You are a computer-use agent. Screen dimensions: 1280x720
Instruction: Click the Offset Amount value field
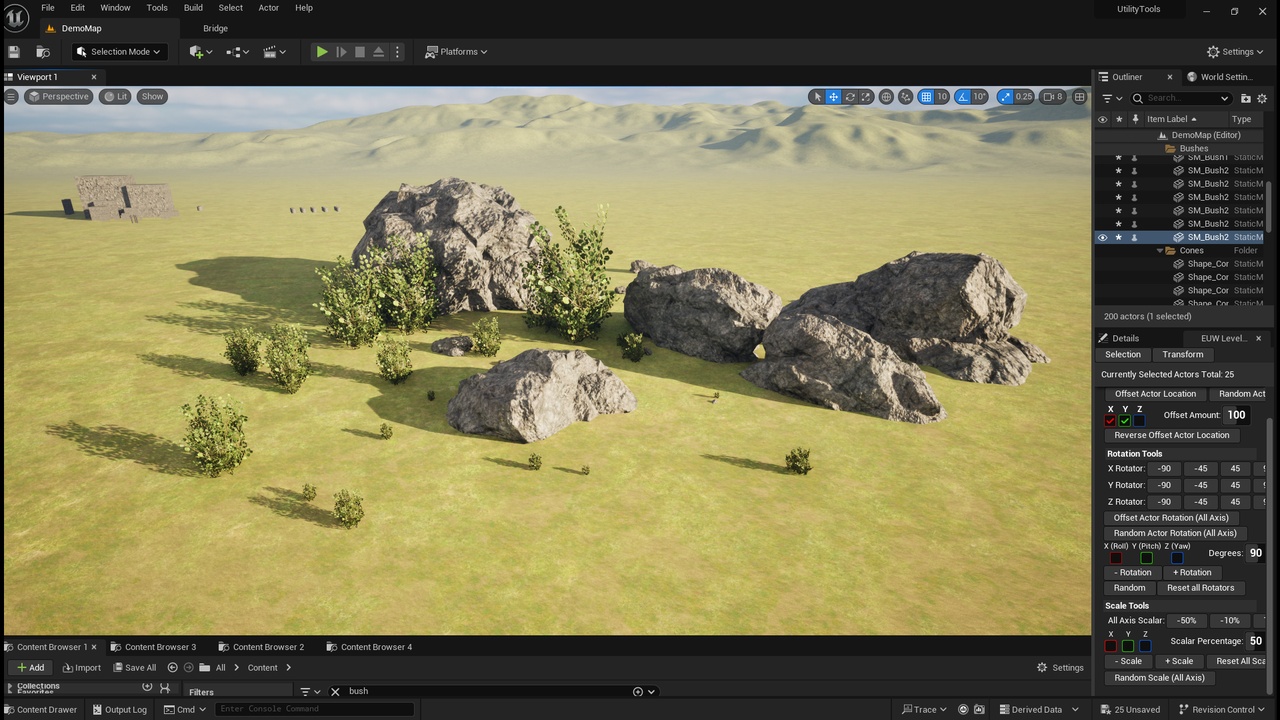pyautogui.click(x=1237, y=415)
